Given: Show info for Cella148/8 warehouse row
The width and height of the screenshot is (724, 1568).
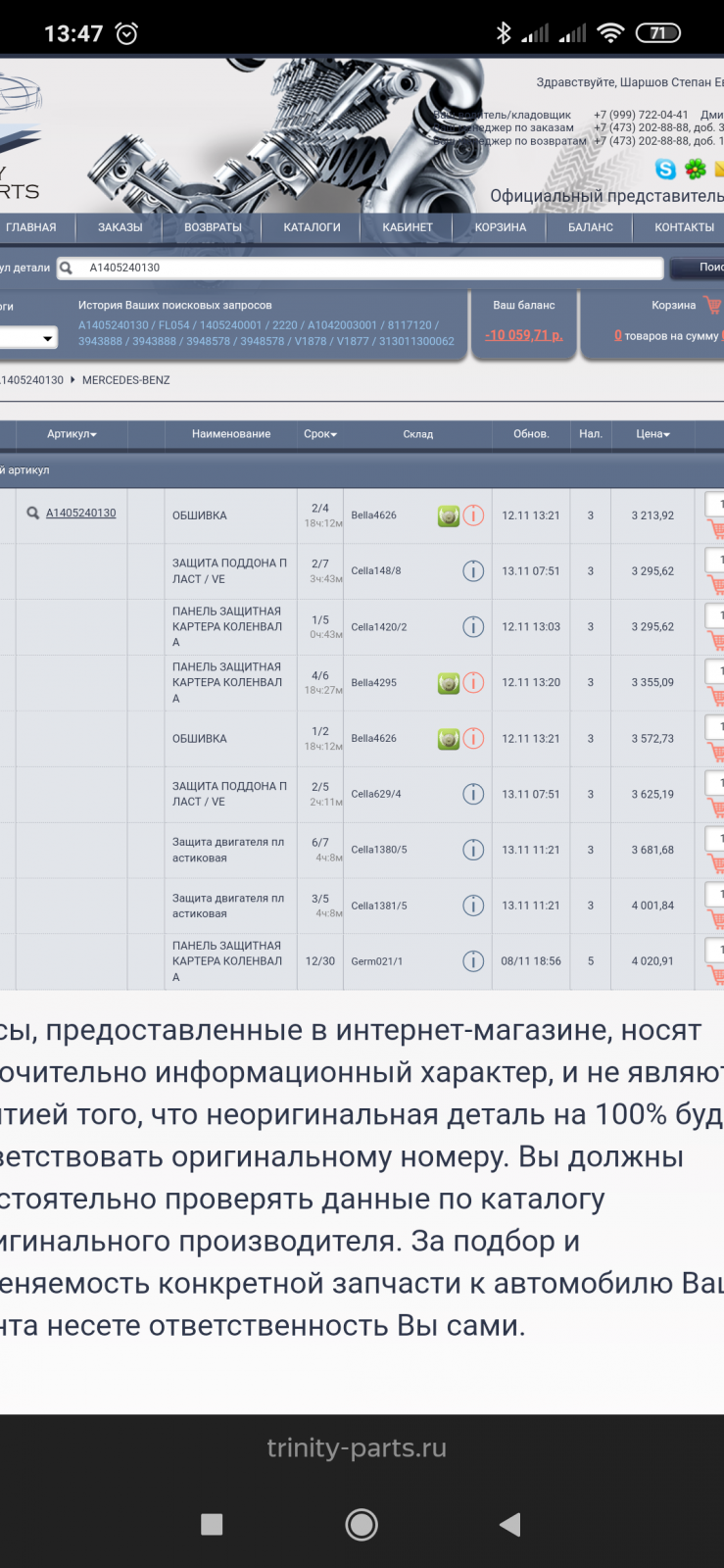Looking at the screenshot, I should tap(473, 570).
